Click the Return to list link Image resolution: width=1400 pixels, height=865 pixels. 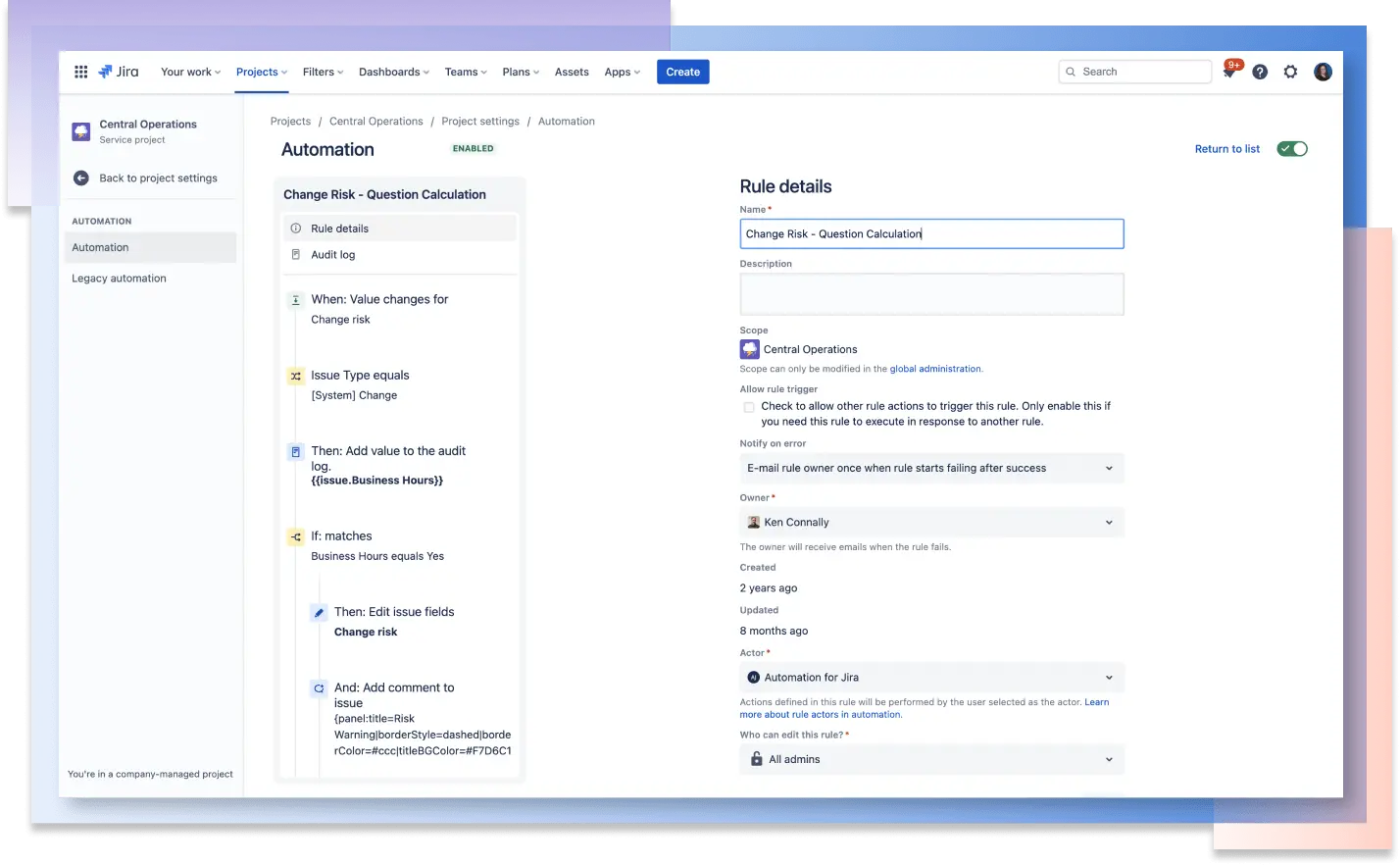click(1226, 149)
